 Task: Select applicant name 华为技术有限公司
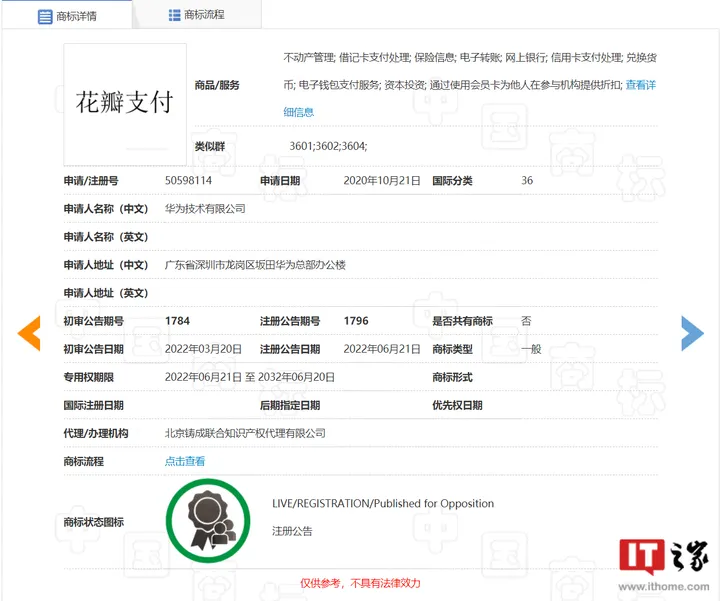(x=205, y=208)
